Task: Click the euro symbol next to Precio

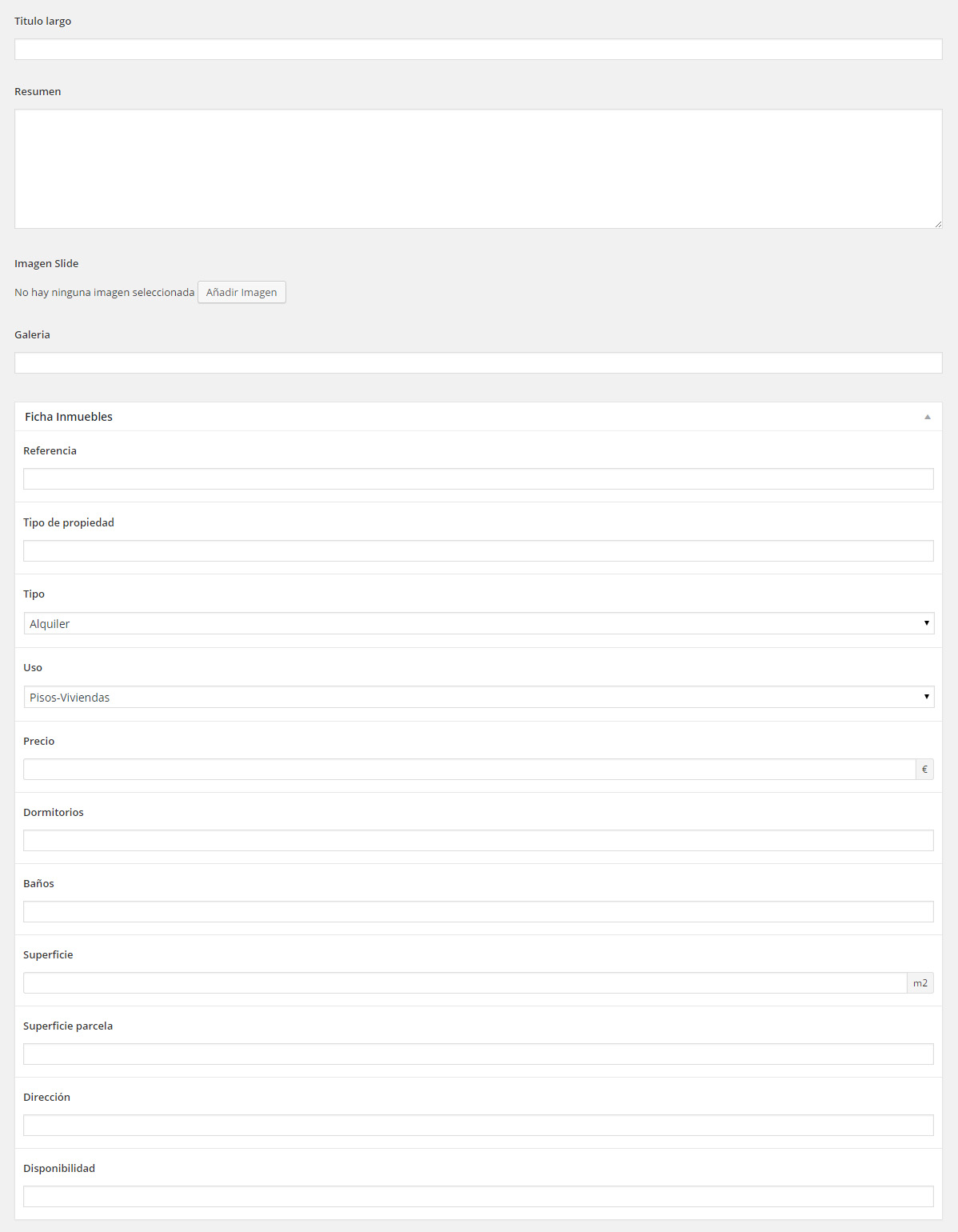Action: click(x=924, y=770)
